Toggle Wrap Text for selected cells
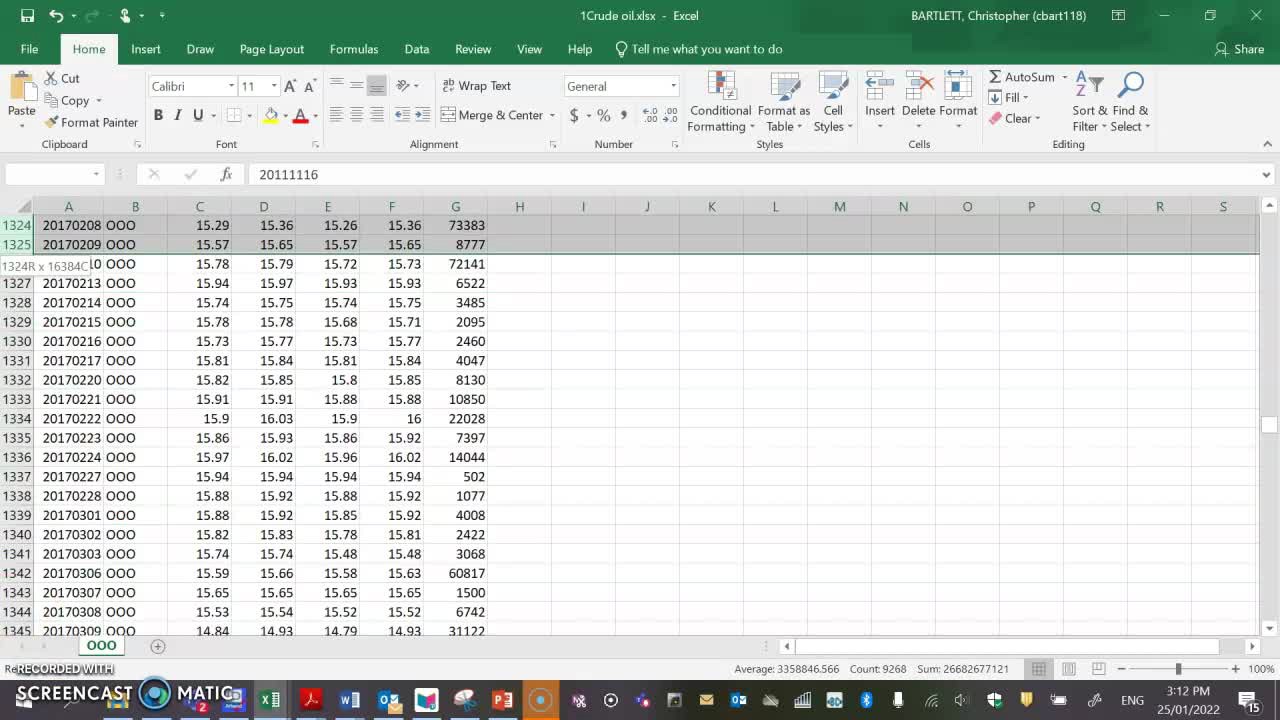 [475, 86]
